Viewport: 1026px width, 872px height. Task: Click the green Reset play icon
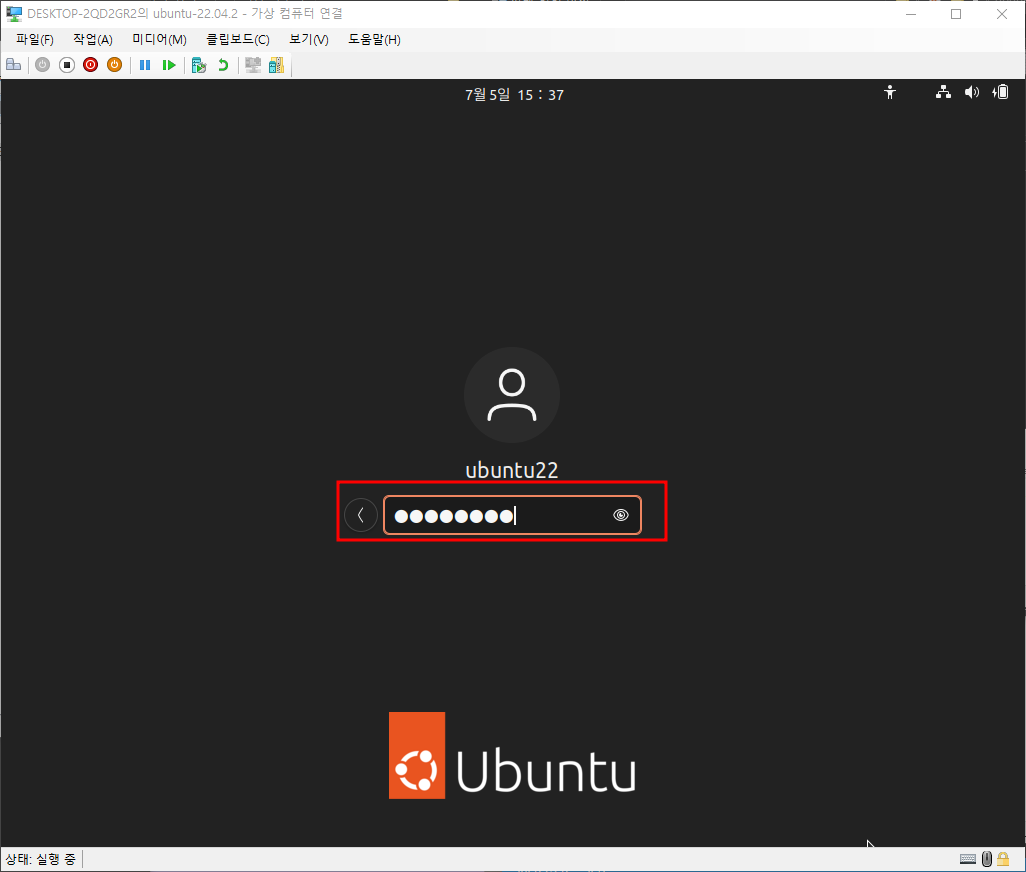point(169,65)
